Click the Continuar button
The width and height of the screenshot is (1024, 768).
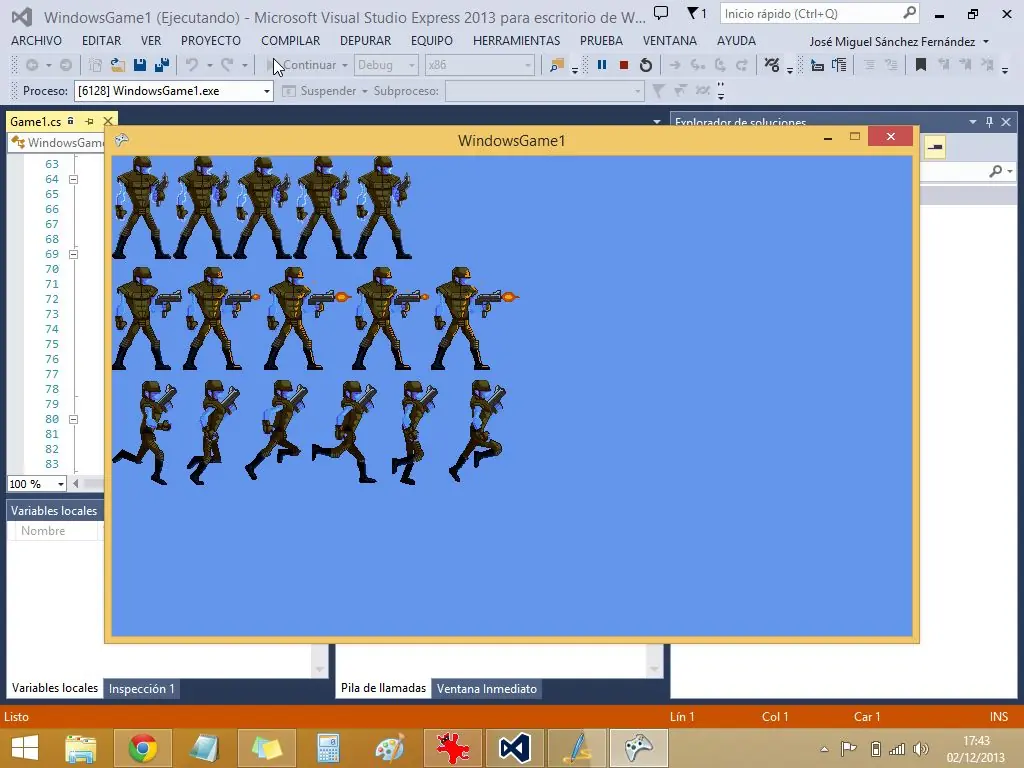click(x=308, y=65)
